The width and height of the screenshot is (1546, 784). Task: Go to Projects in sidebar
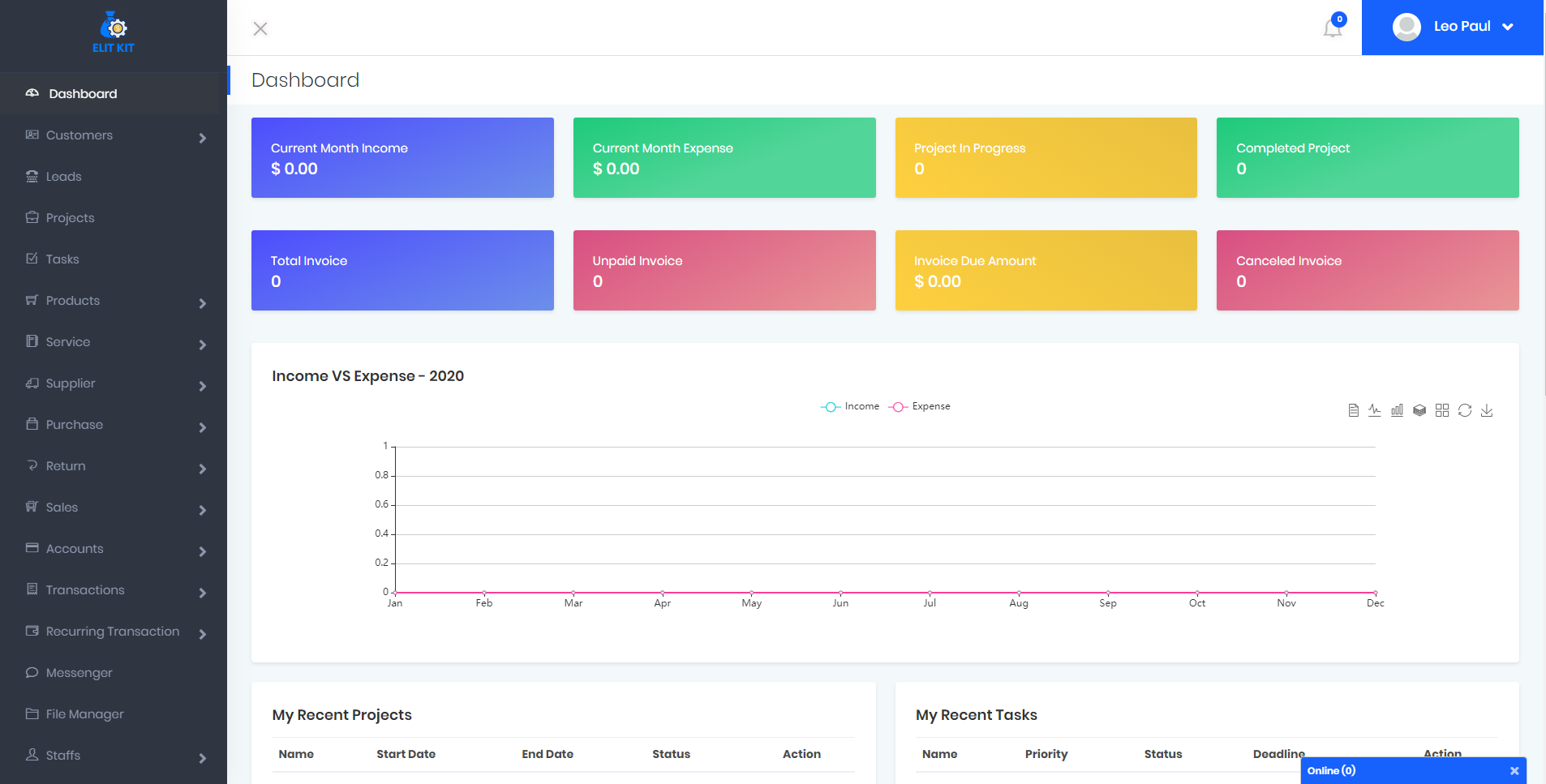[x=70, y=218]
